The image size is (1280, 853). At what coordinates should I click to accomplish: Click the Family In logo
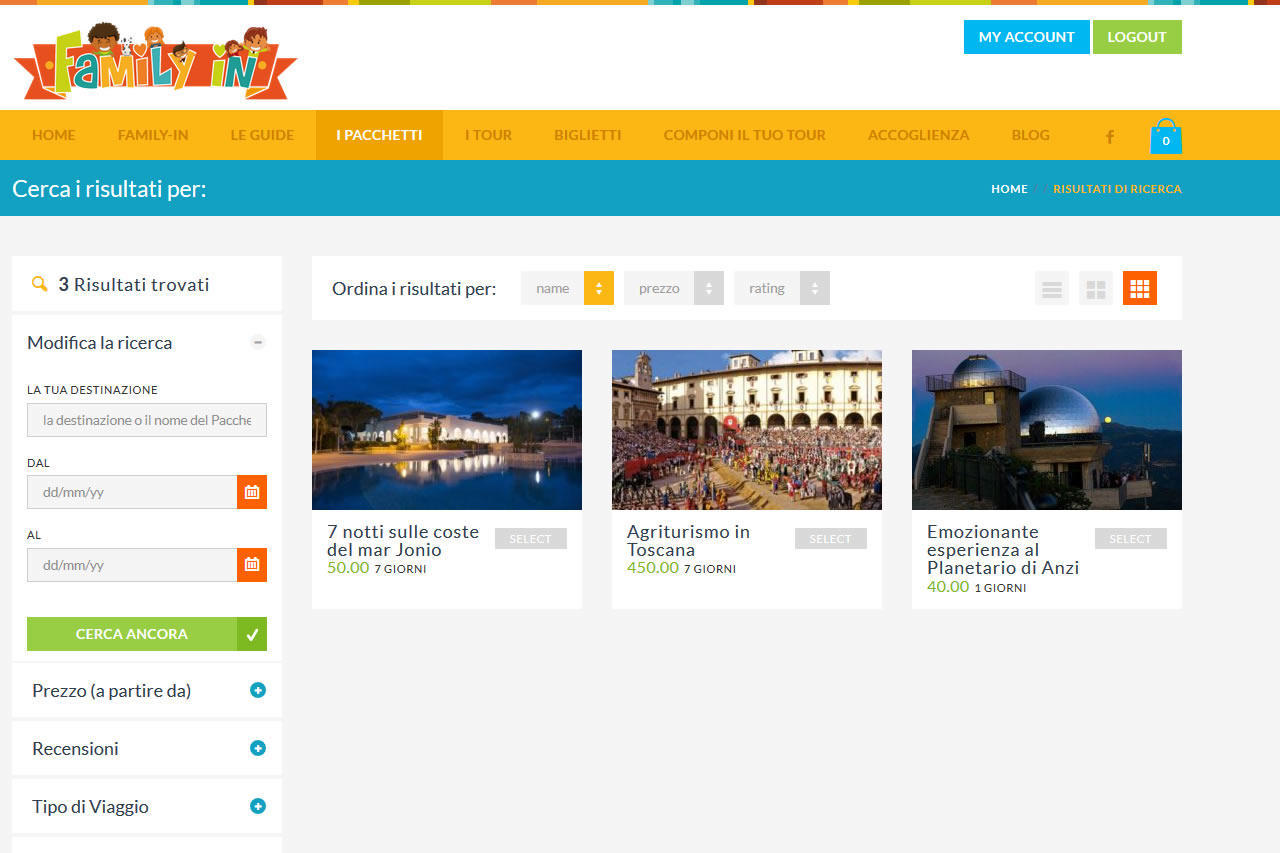155,62
